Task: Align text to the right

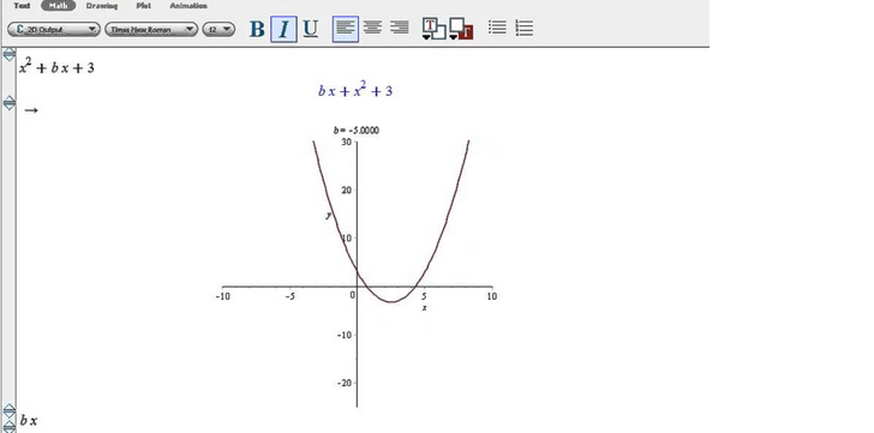Action: tap(399, 28)
